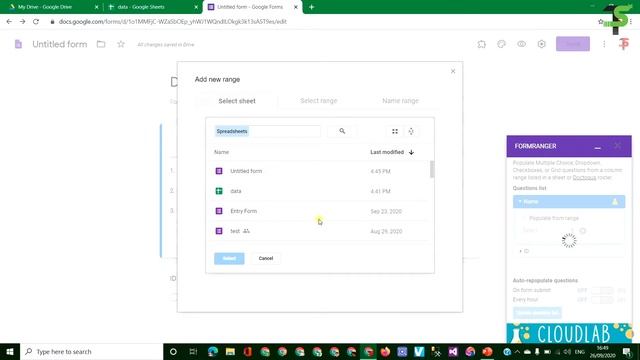This screenshot has width=640, height=360.
Task: Select the 'data' spreadsheet file row
Action: pyautogui.click(x=321, y=191)
